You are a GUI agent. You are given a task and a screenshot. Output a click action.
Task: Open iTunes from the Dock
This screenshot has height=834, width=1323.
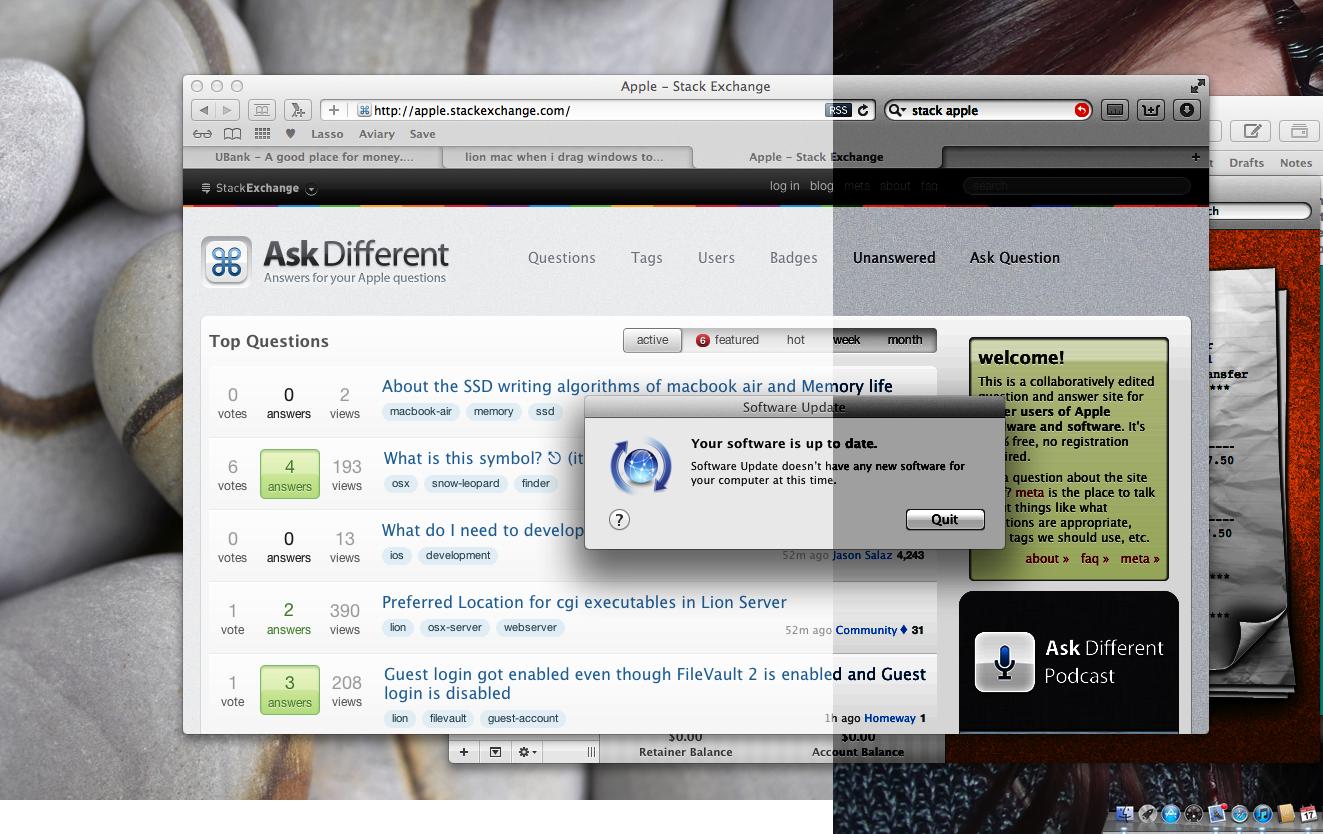pyautogui.click(x=1263, y=814)
